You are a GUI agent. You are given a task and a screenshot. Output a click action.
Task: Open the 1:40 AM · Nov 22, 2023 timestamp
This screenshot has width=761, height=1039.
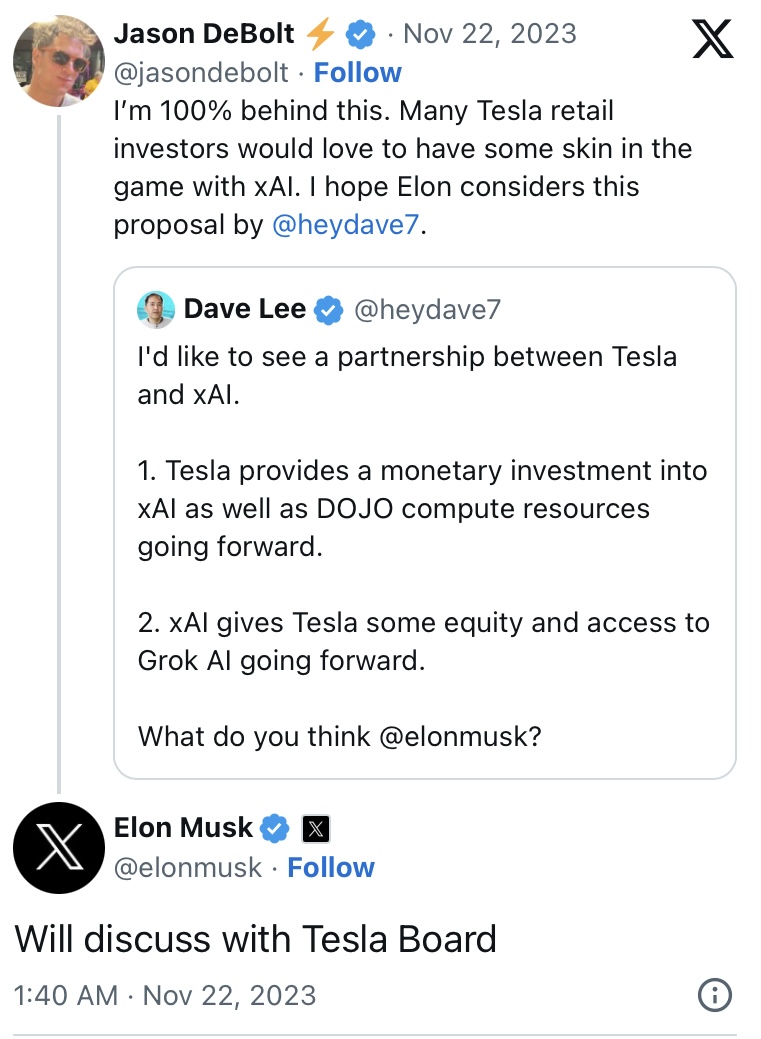165,996
